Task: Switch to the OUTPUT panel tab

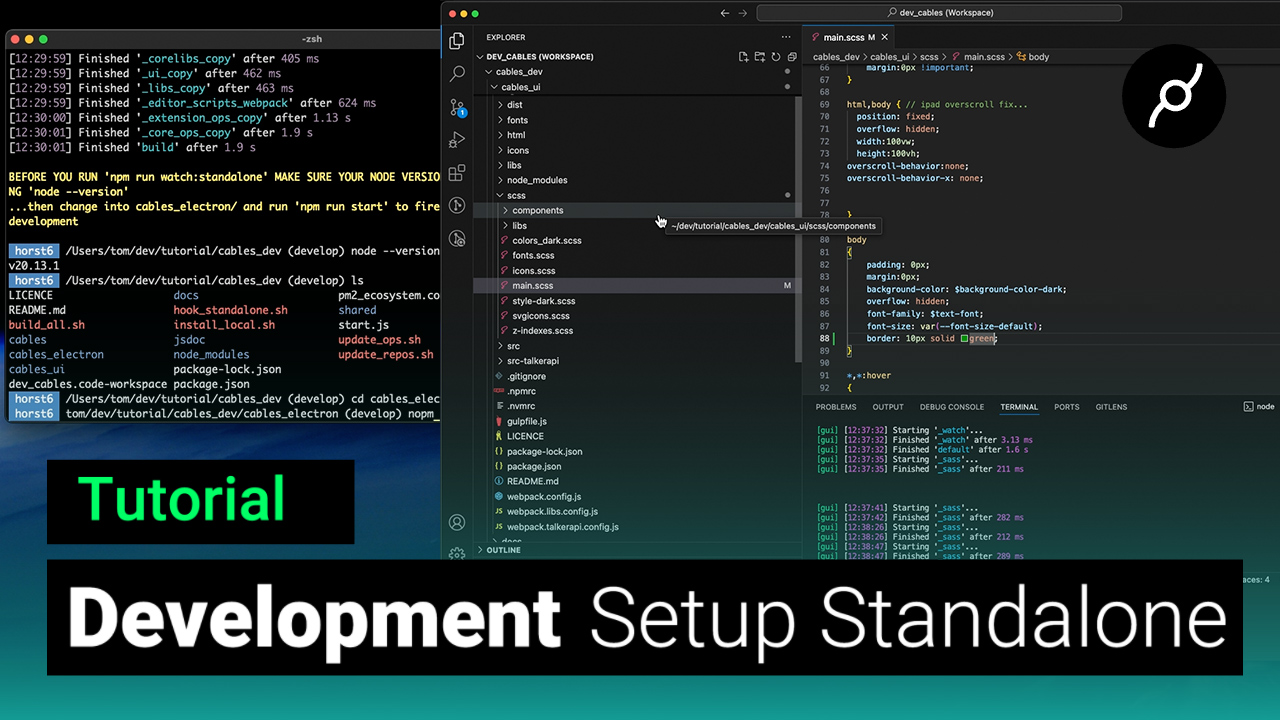Action: pyautogui.click(x=887, y=407)
